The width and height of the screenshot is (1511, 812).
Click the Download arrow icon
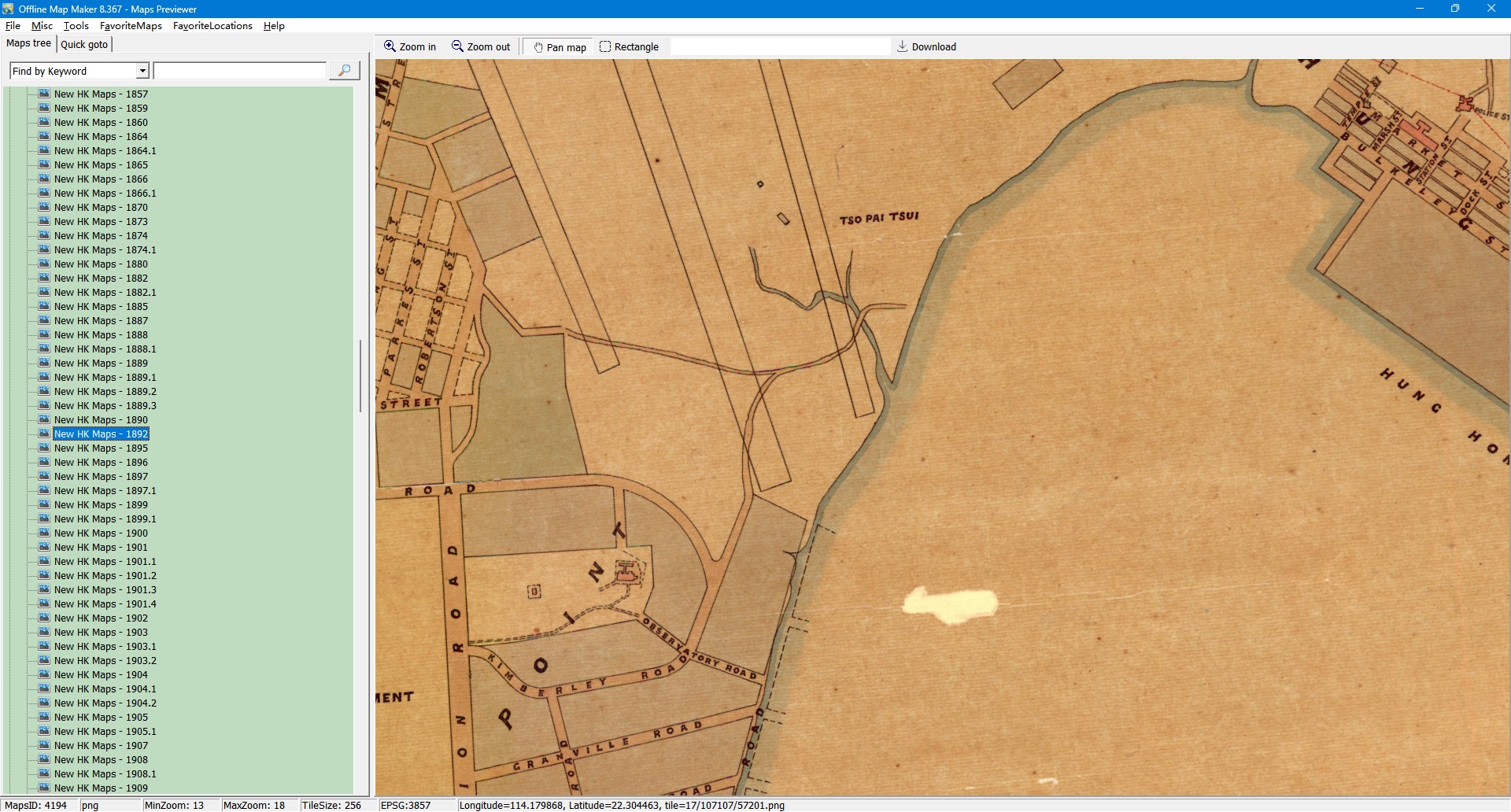coord(903,46)
